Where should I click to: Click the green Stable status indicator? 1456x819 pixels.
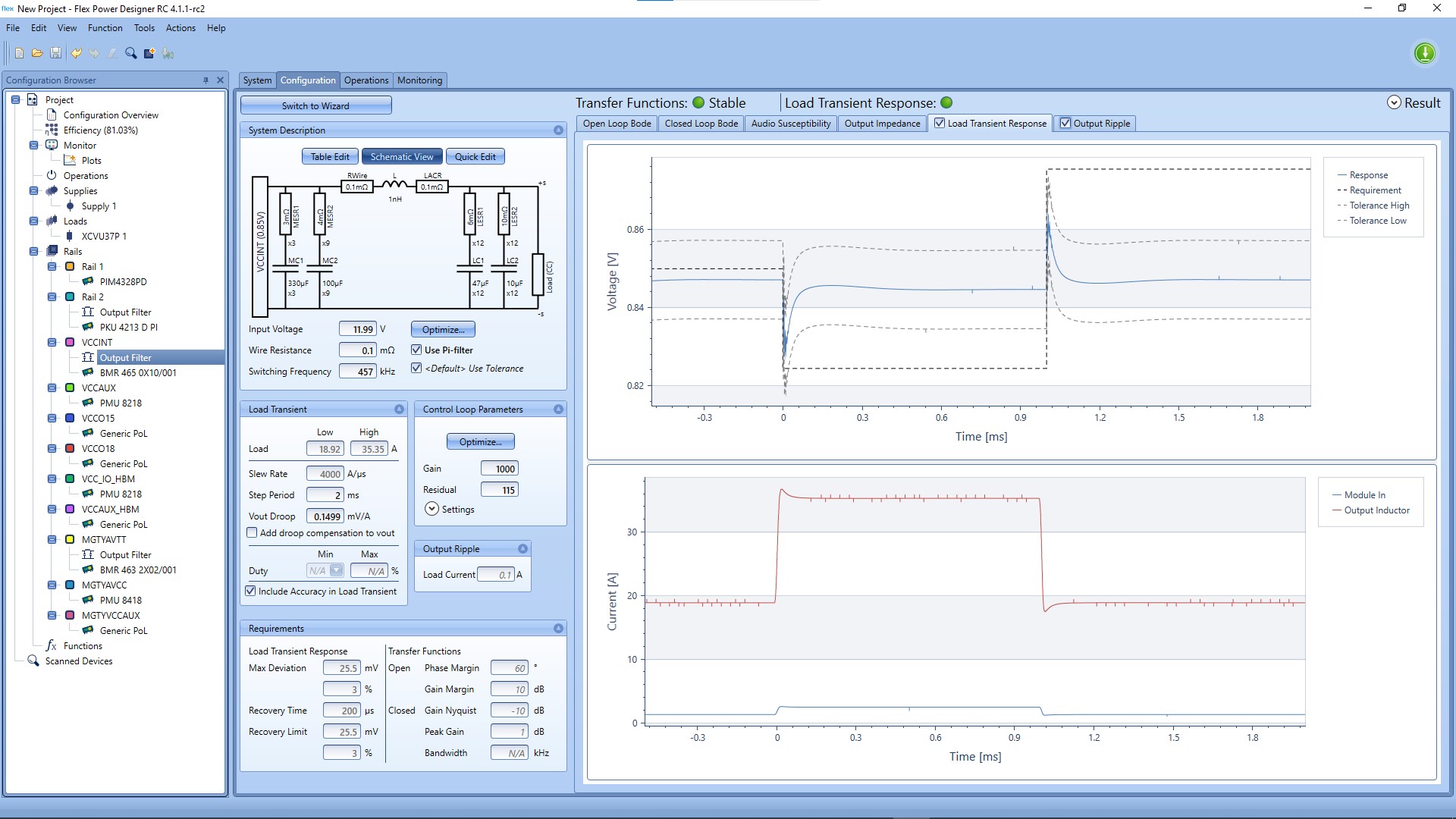click(698, 102)
